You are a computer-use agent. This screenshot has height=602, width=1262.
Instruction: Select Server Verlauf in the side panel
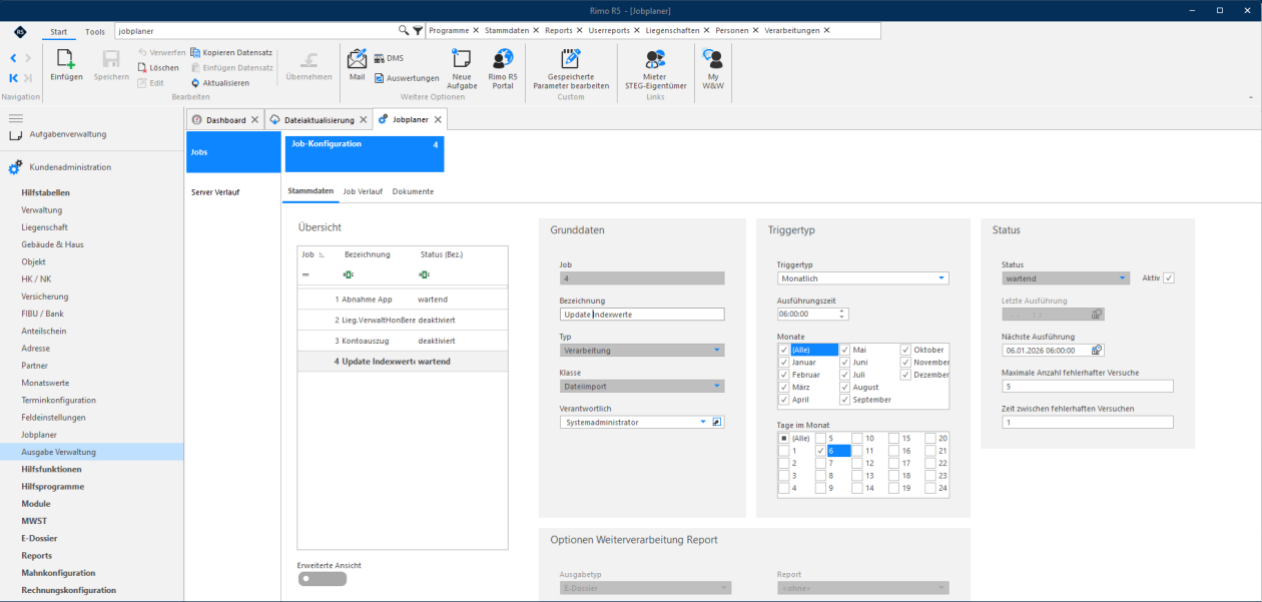click(215, 192)
